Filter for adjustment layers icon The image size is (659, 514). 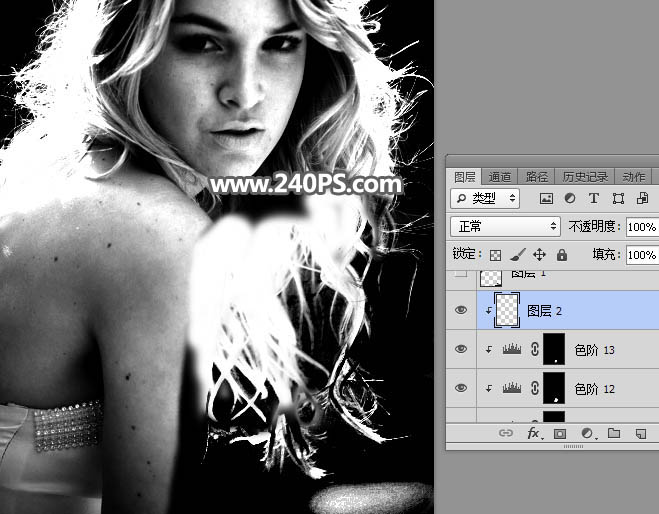570,198
